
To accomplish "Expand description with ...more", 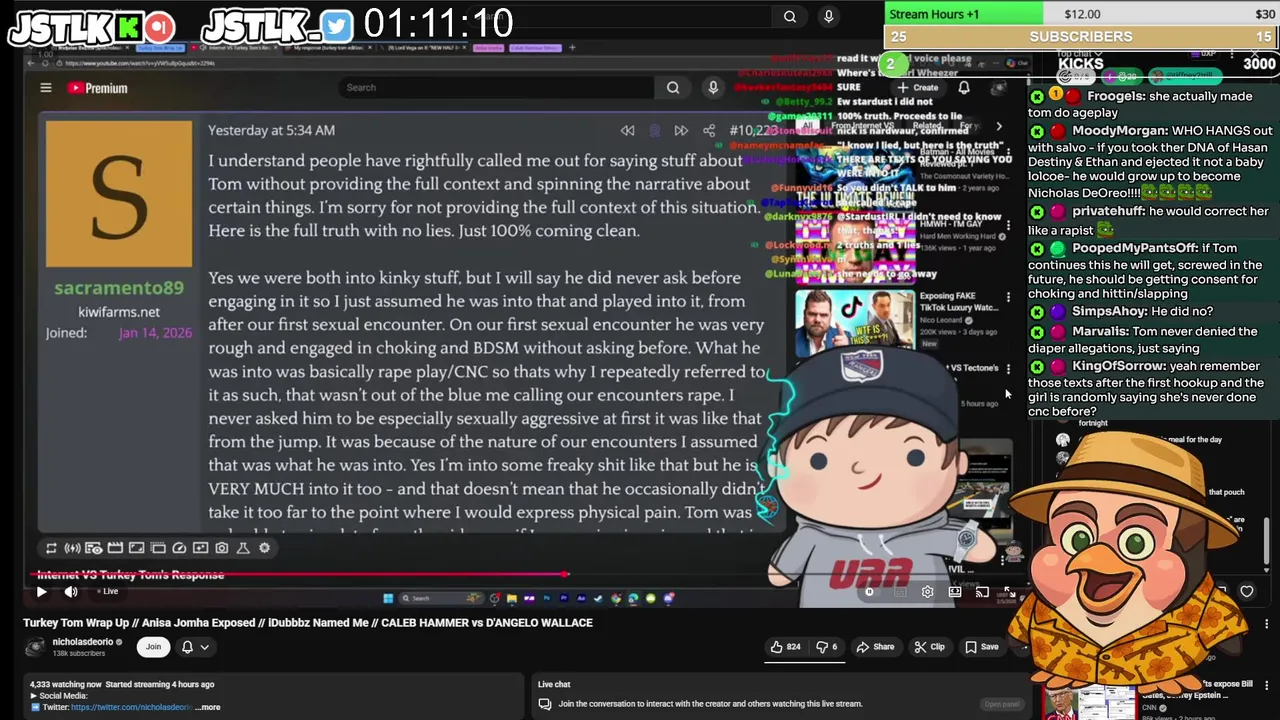I will [x=209, y=707].
